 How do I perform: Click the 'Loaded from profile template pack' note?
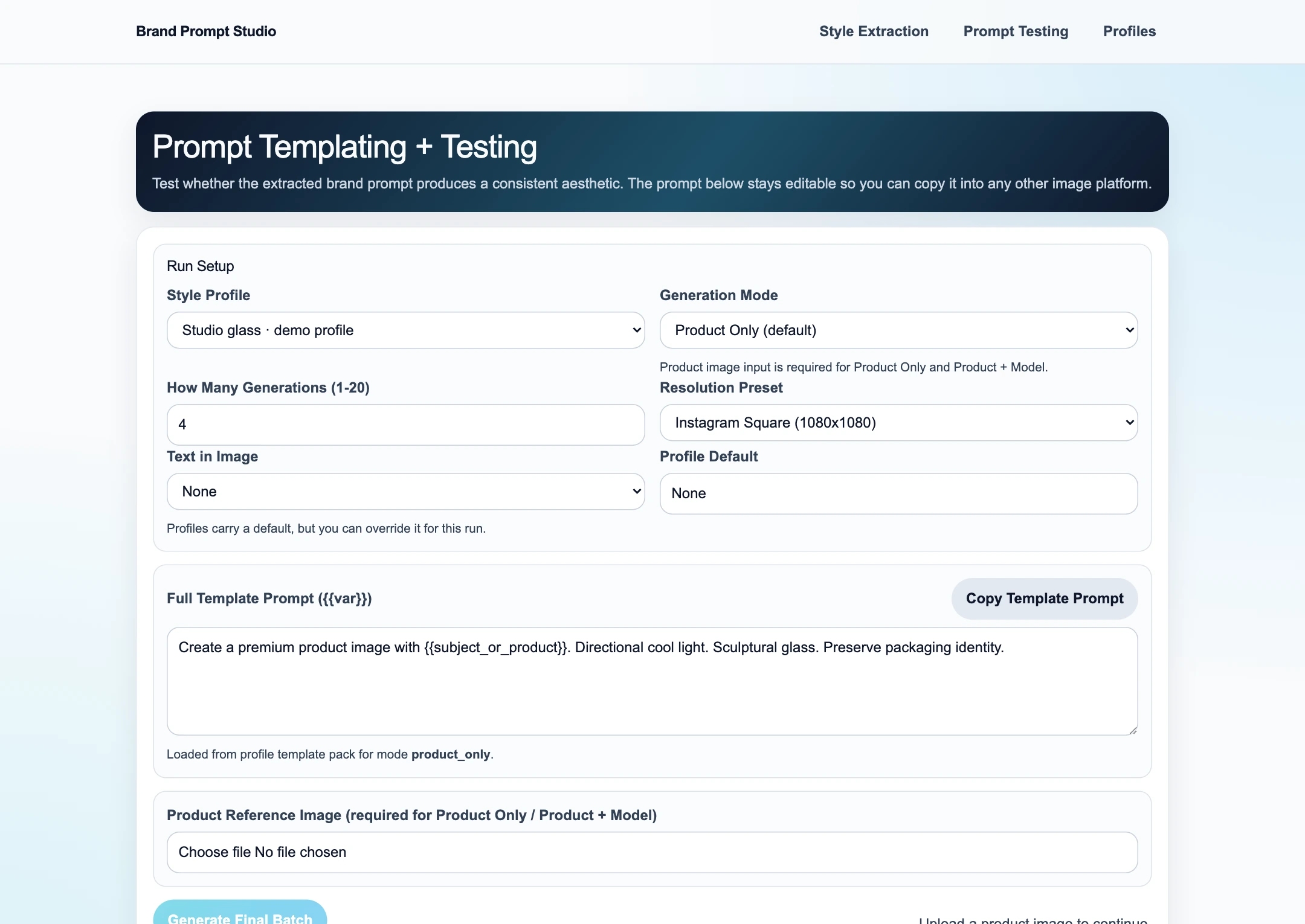click(330, 754)
